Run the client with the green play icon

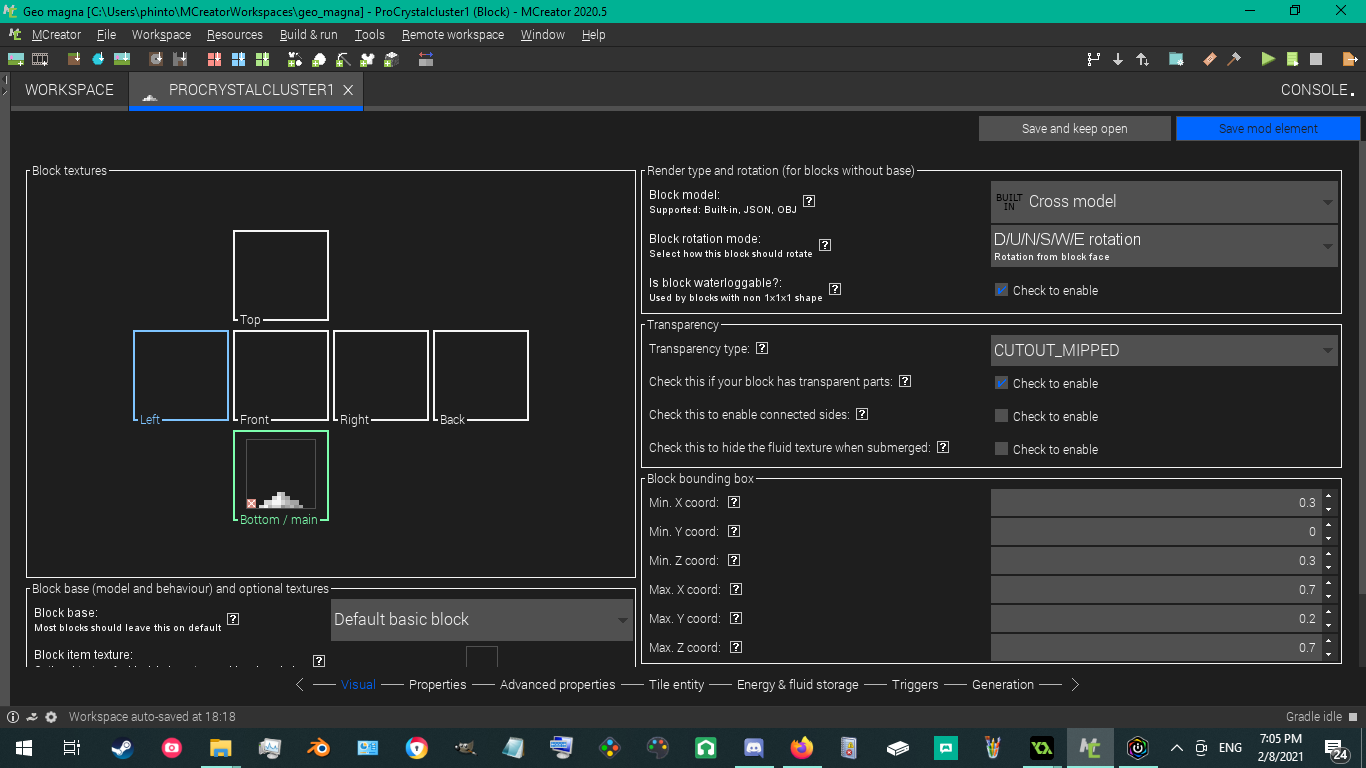[1266, 59]
